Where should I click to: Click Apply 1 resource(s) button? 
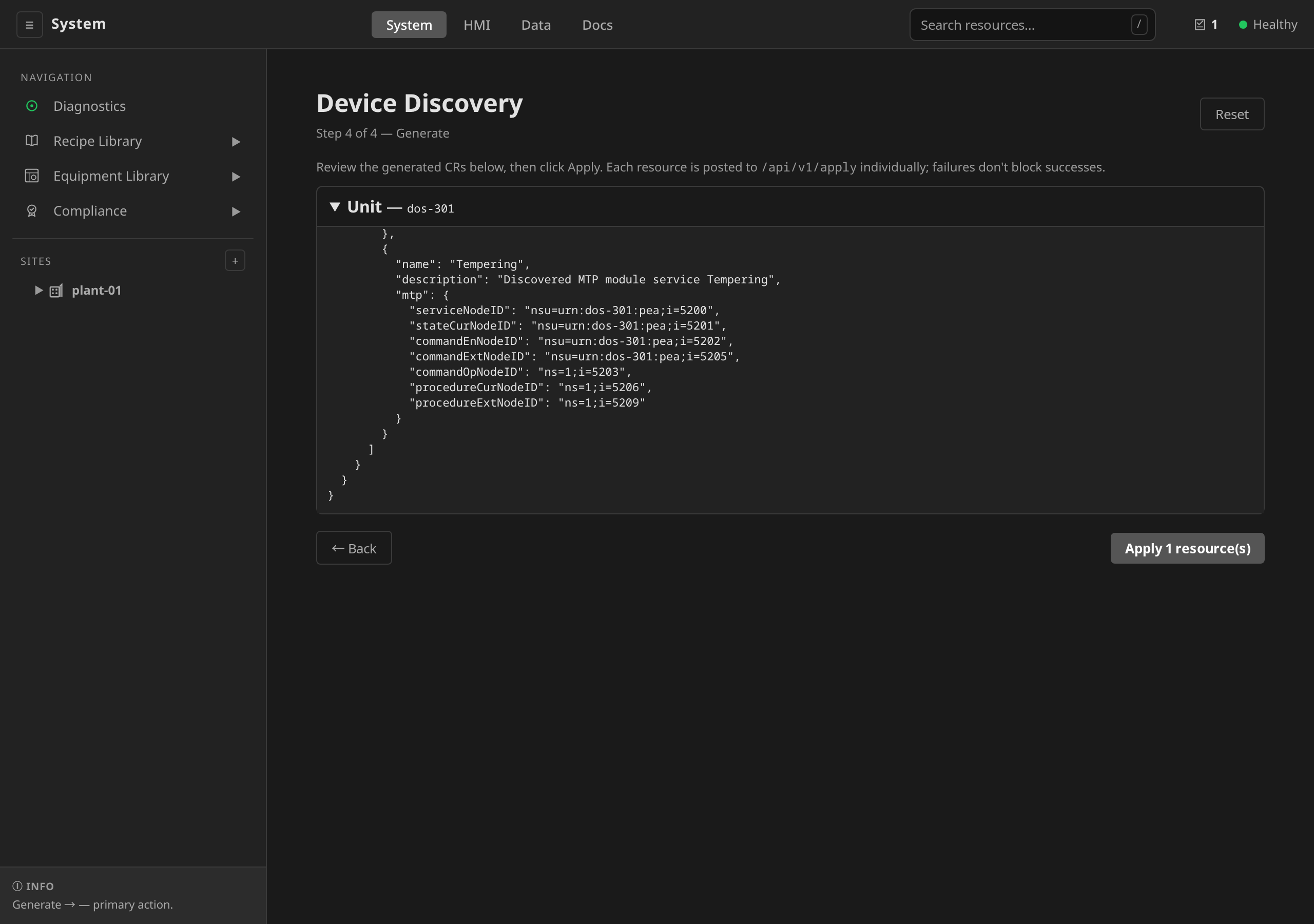pos(1187,548)
